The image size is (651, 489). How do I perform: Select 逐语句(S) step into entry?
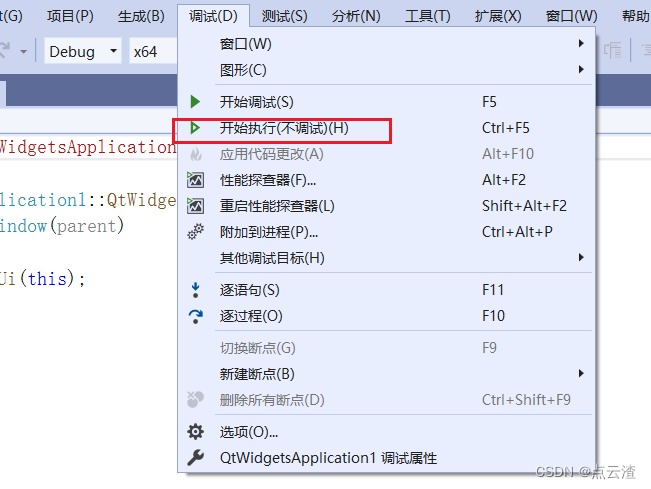coord(386,290)
